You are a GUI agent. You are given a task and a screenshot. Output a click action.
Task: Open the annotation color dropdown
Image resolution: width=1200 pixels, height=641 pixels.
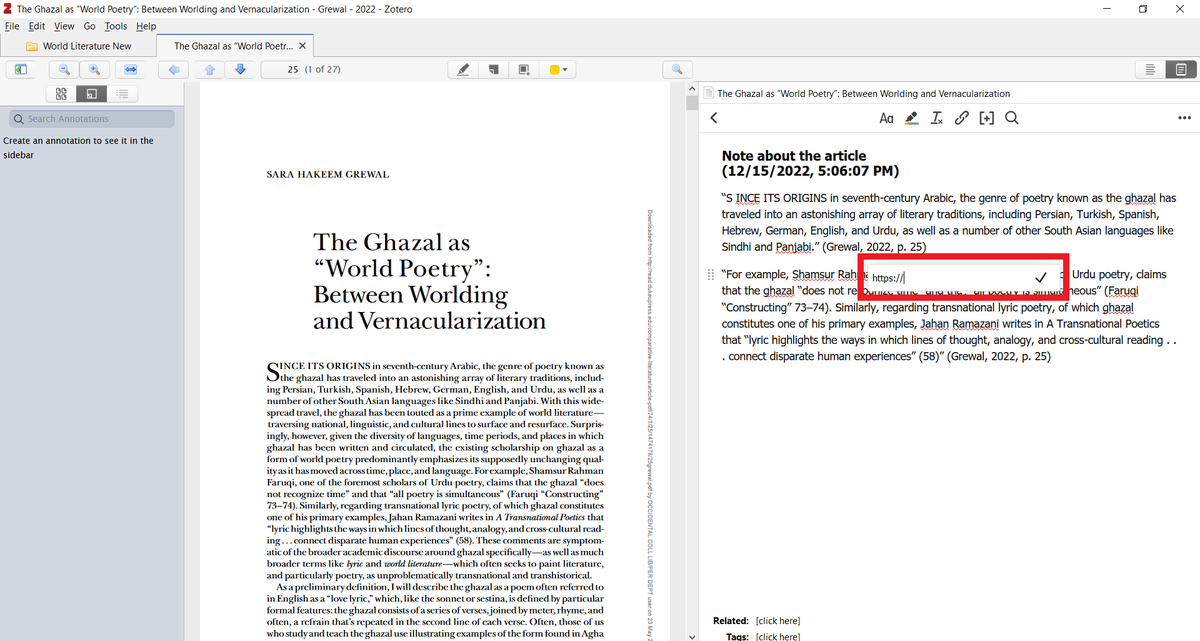click(x=558, y=69)
